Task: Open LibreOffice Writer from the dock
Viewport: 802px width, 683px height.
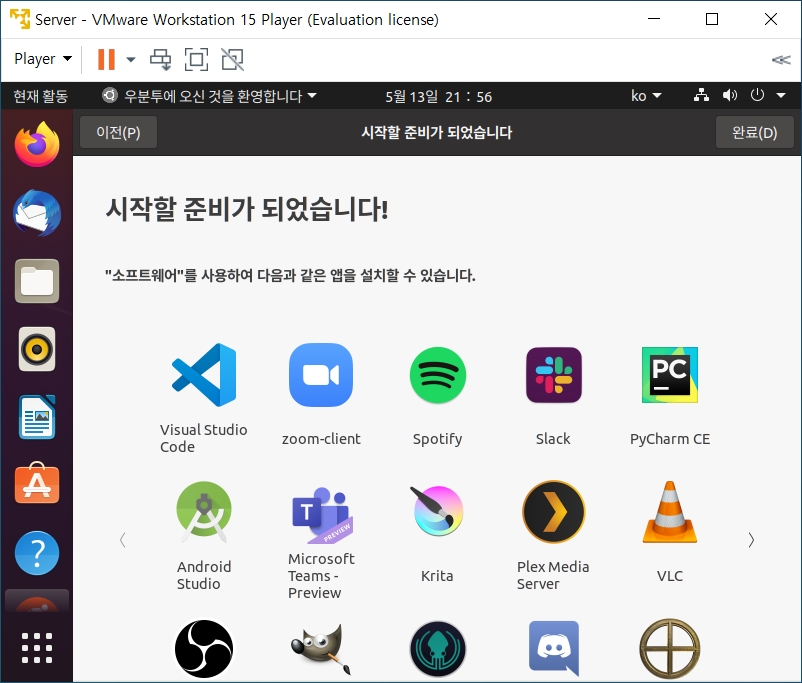Action: click(37, 417)
